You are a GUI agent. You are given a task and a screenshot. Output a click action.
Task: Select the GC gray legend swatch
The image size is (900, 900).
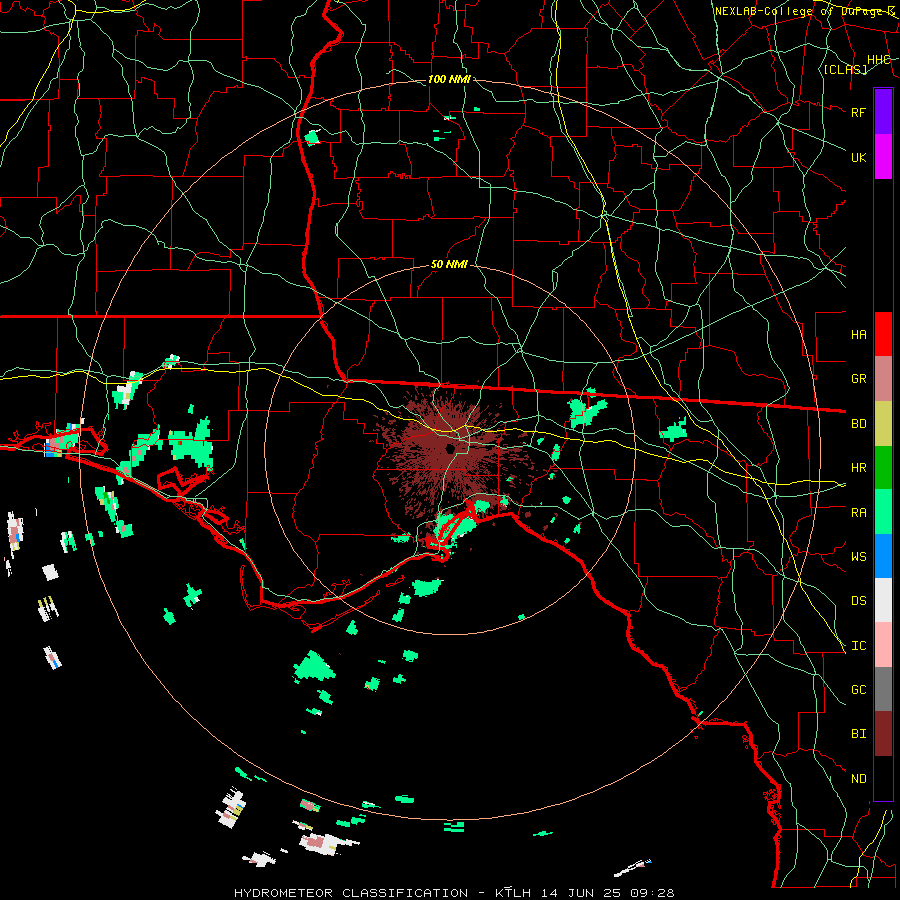click(x=883, y=689)
